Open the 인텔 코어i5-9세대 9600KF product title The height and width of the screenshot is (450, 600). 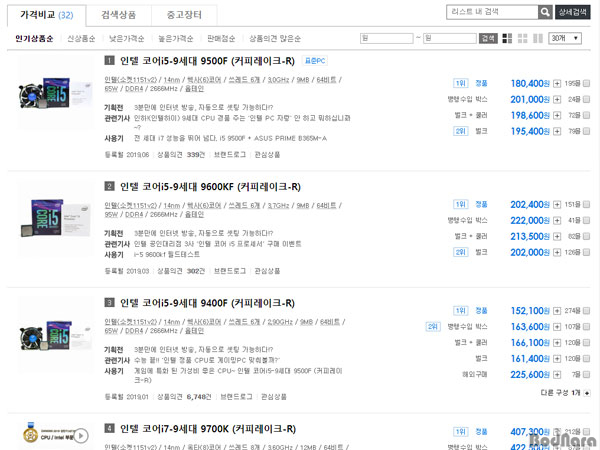coord(210,187)
